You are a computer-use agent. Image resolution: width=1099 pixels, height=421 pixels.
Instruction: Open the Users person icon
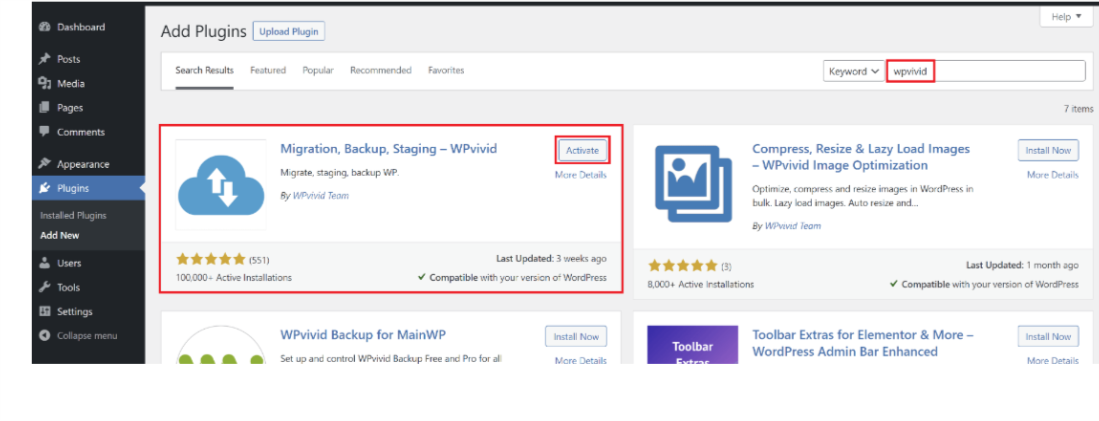pos(45,263)
